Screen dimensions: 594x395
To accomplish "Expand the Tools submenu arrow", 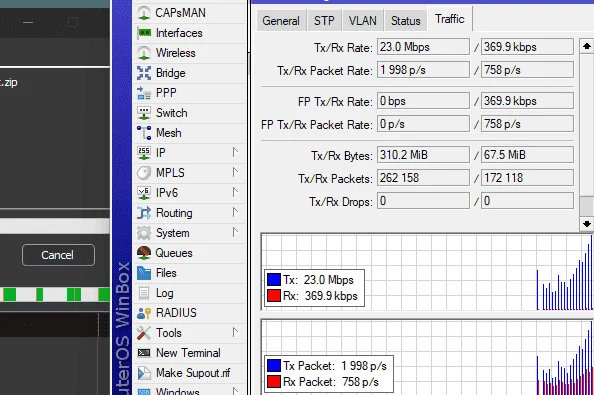I will 235,333.
